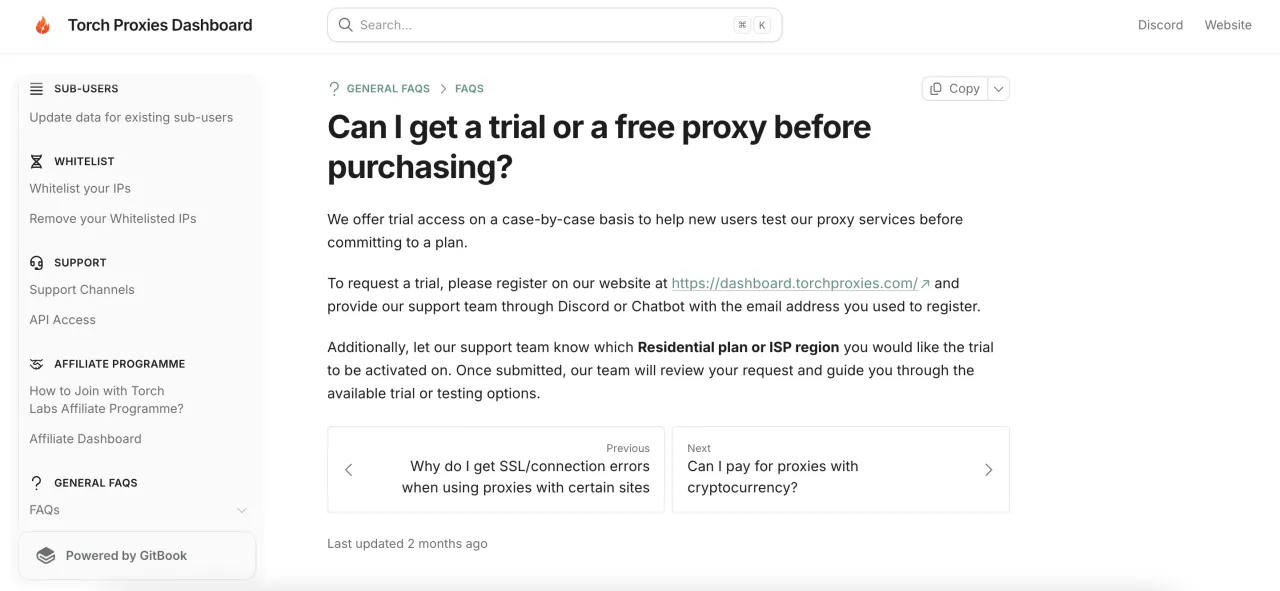
Task: Copy the page with Copy button
Action: [x=955, y=89]
